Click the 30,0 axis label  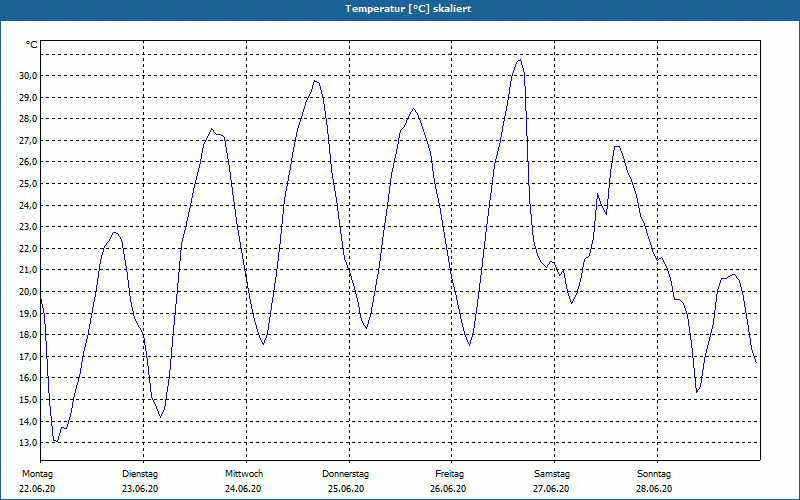pos(28,76)
